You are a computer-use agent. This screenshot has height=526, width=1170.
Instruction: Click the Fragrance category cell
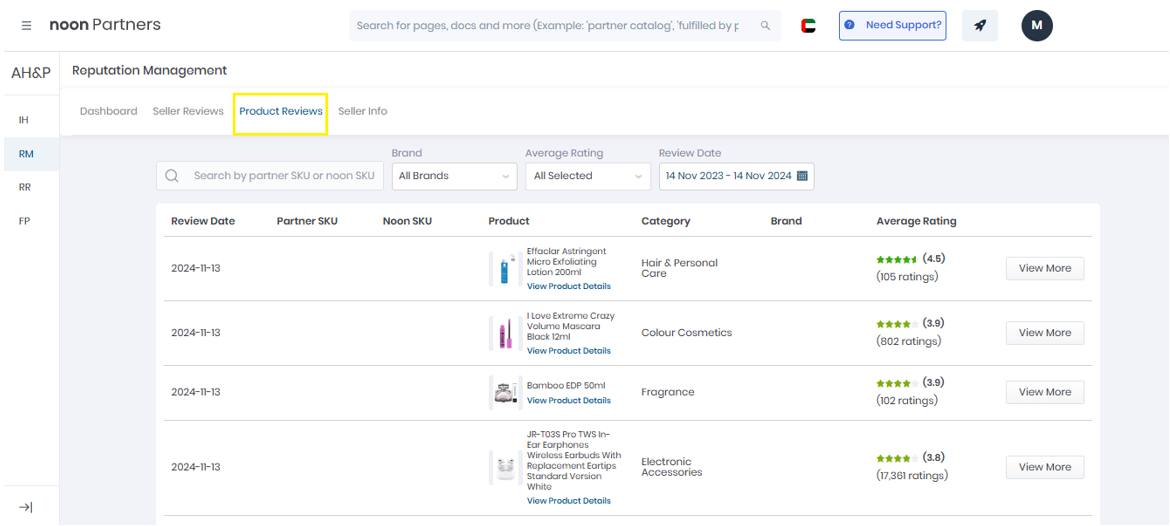[x=668, y=392]
